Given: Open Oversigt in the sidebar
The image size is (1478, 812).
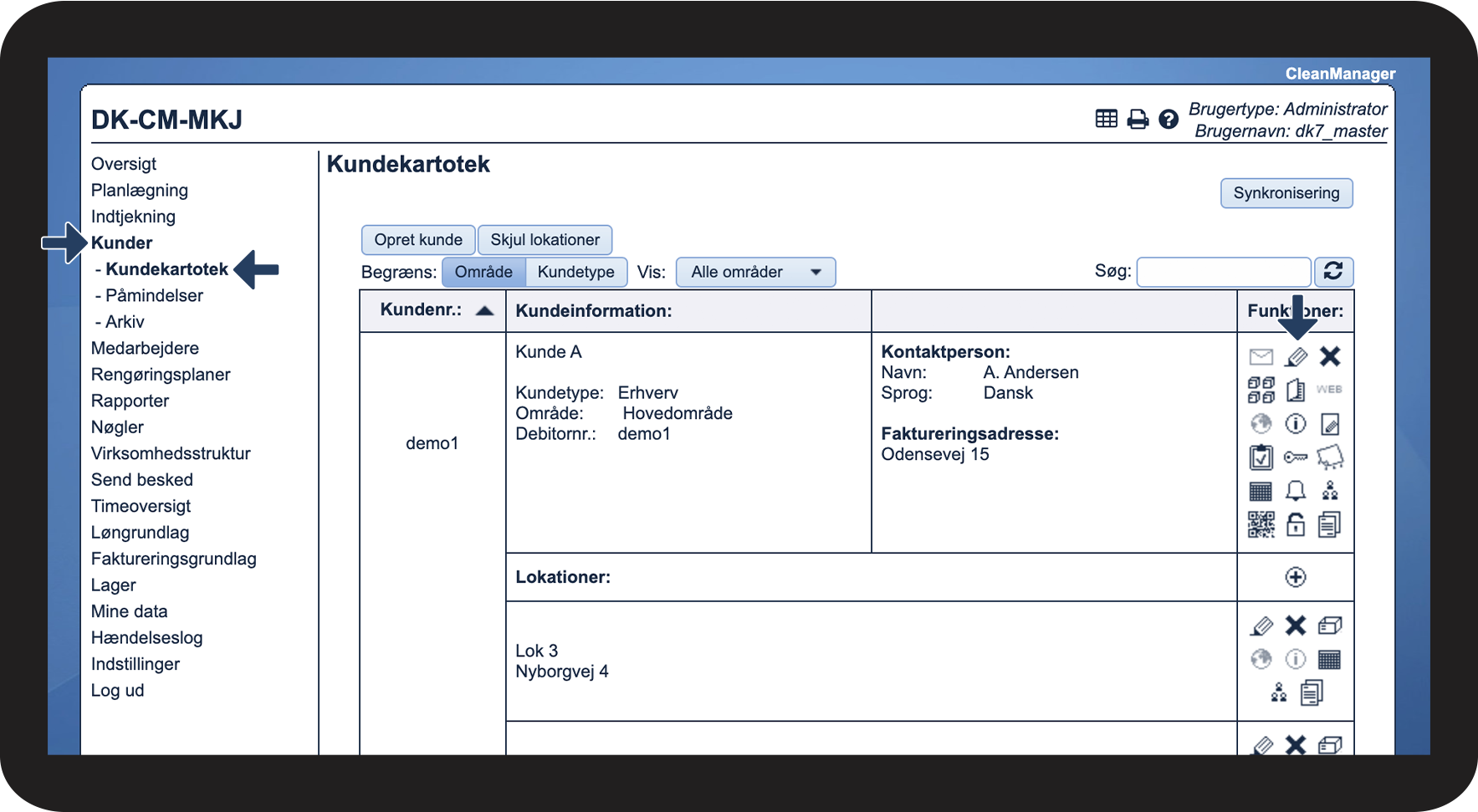Looking at the screenshot, I should tap(124, 164).
